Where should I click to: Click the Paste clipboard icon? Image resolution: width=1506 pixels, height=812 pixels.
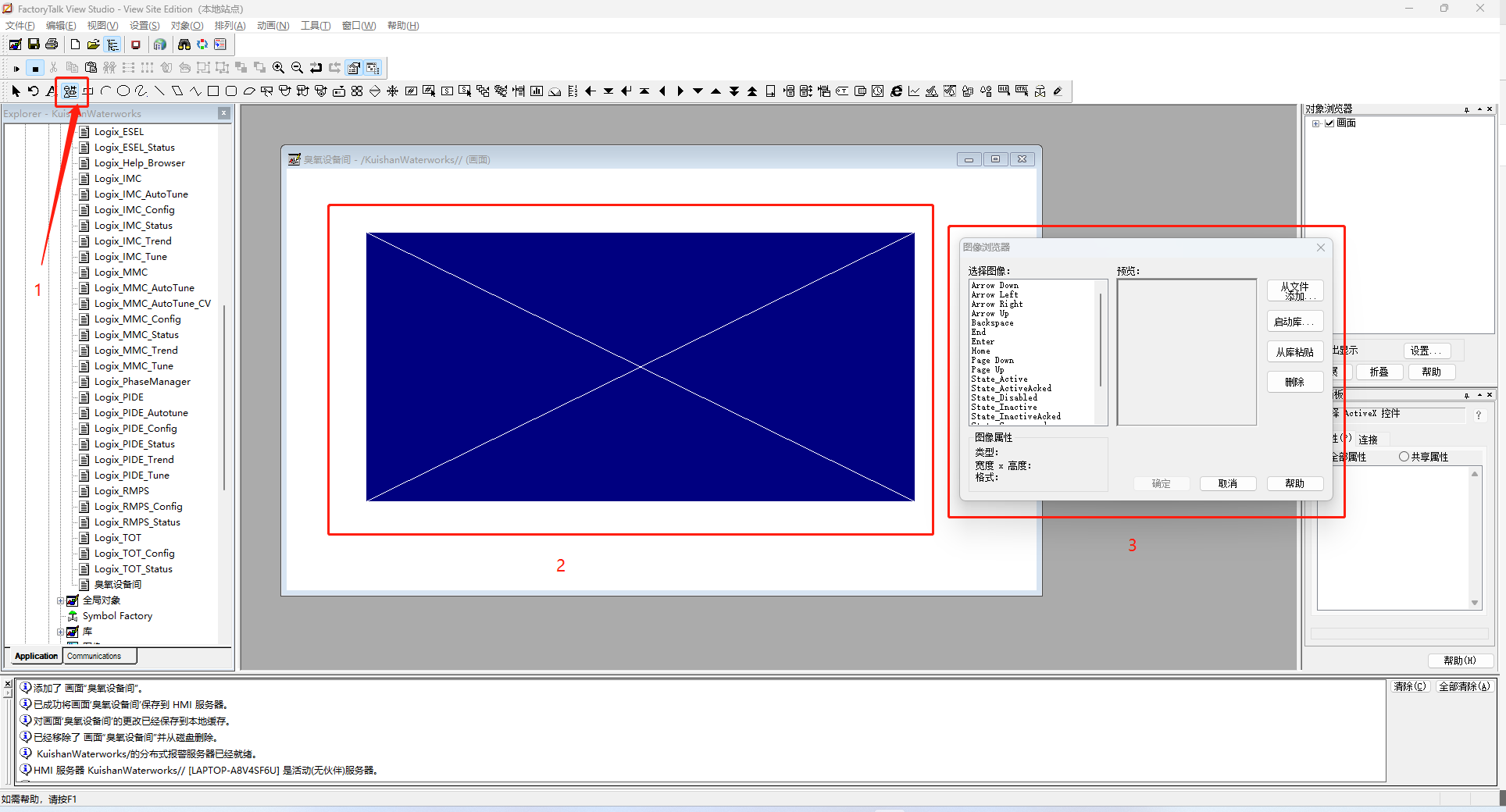pos(91,68)
